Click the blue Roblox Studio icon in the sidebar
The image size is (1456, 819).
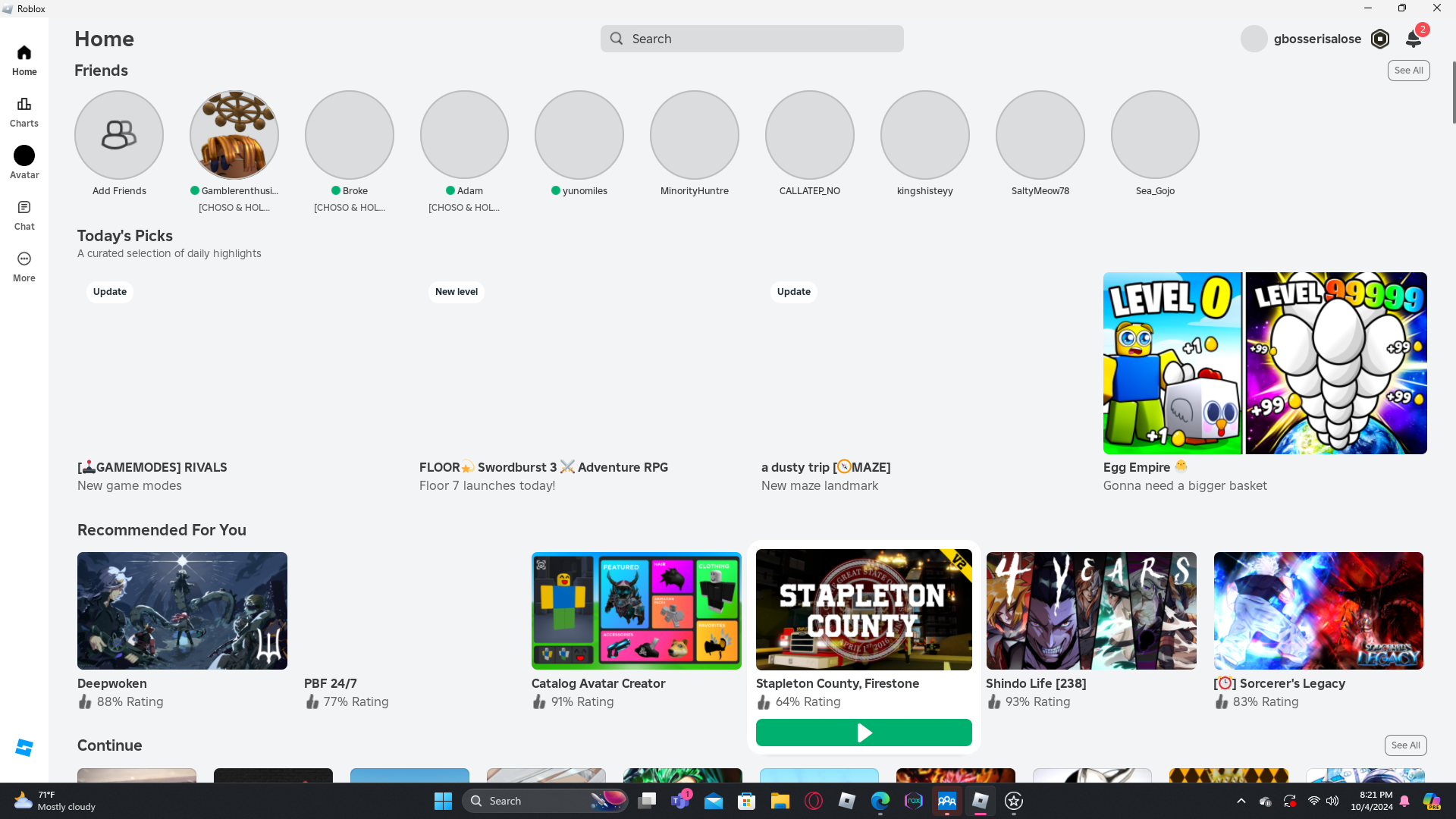24,748
